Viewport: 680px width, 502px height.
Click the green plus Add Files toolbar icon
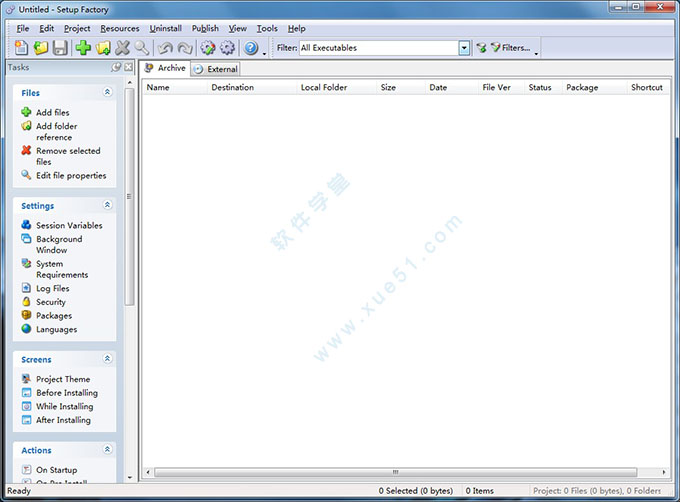pos(83,48)
